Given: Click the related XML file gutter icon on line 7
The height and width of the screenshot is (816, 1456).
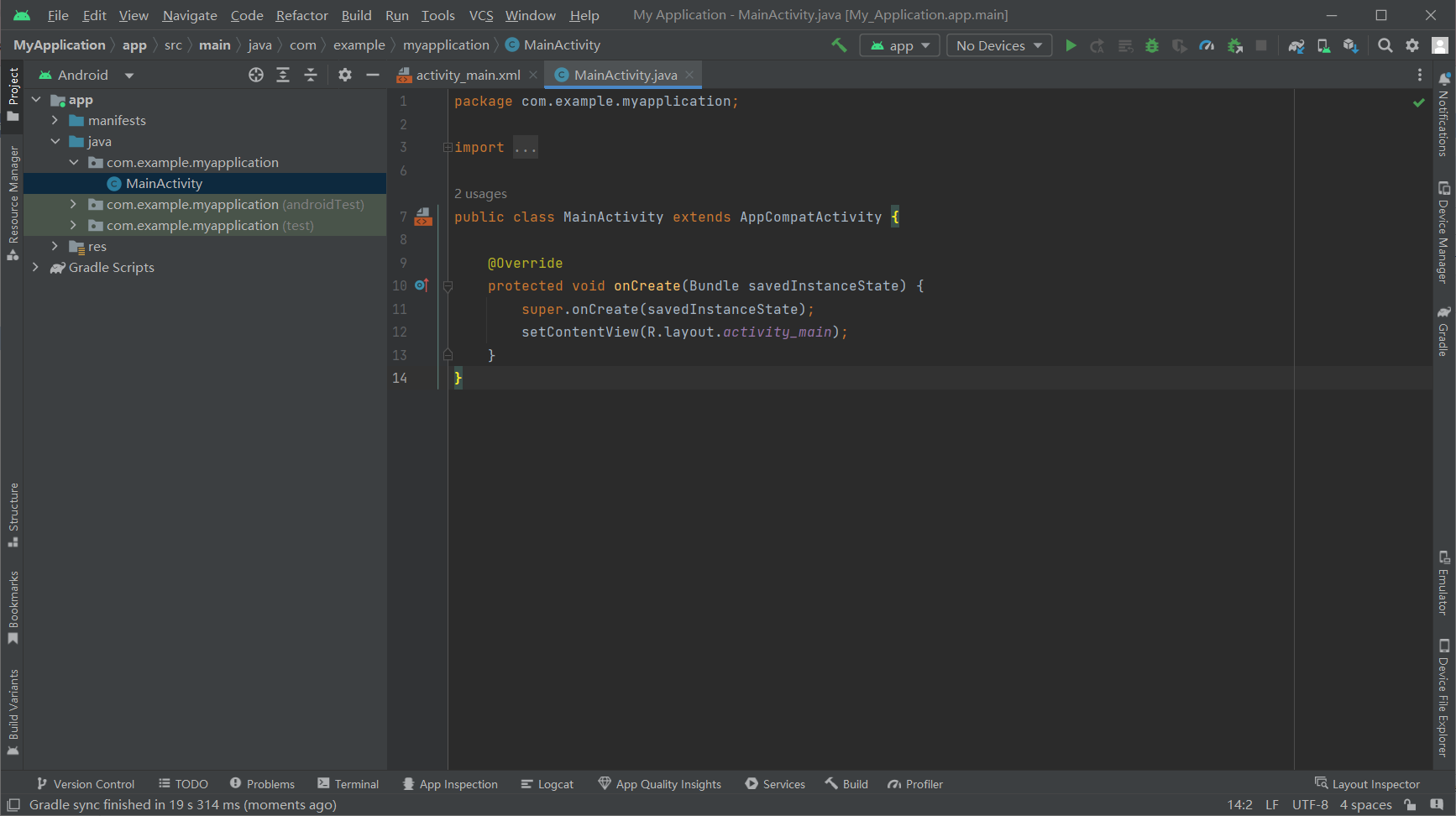Looking at the screenshot, I should (423, 217).
